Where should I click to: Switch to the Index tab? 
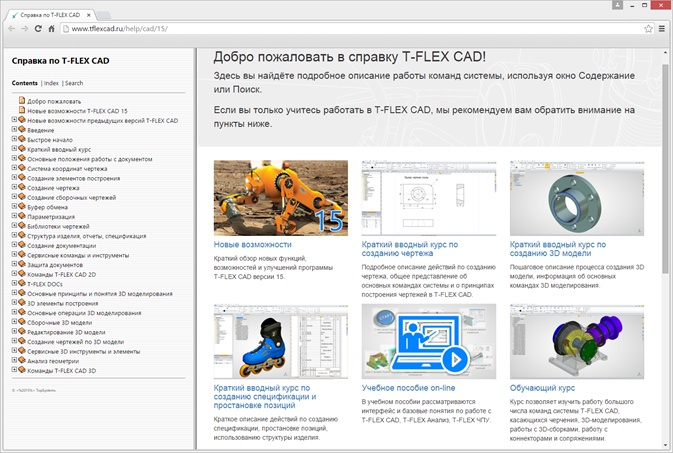(x=51, y=83)
